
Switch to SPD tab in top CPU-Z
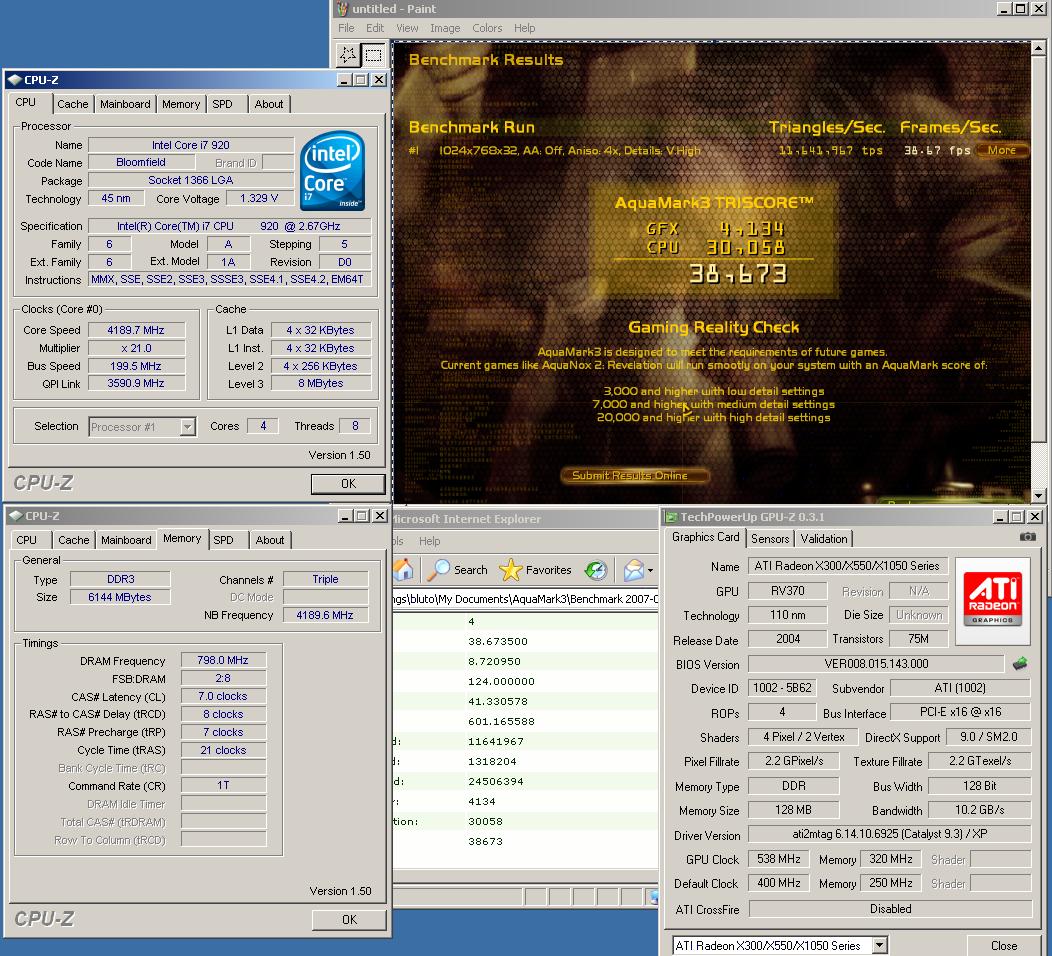[x=223, y=104]
